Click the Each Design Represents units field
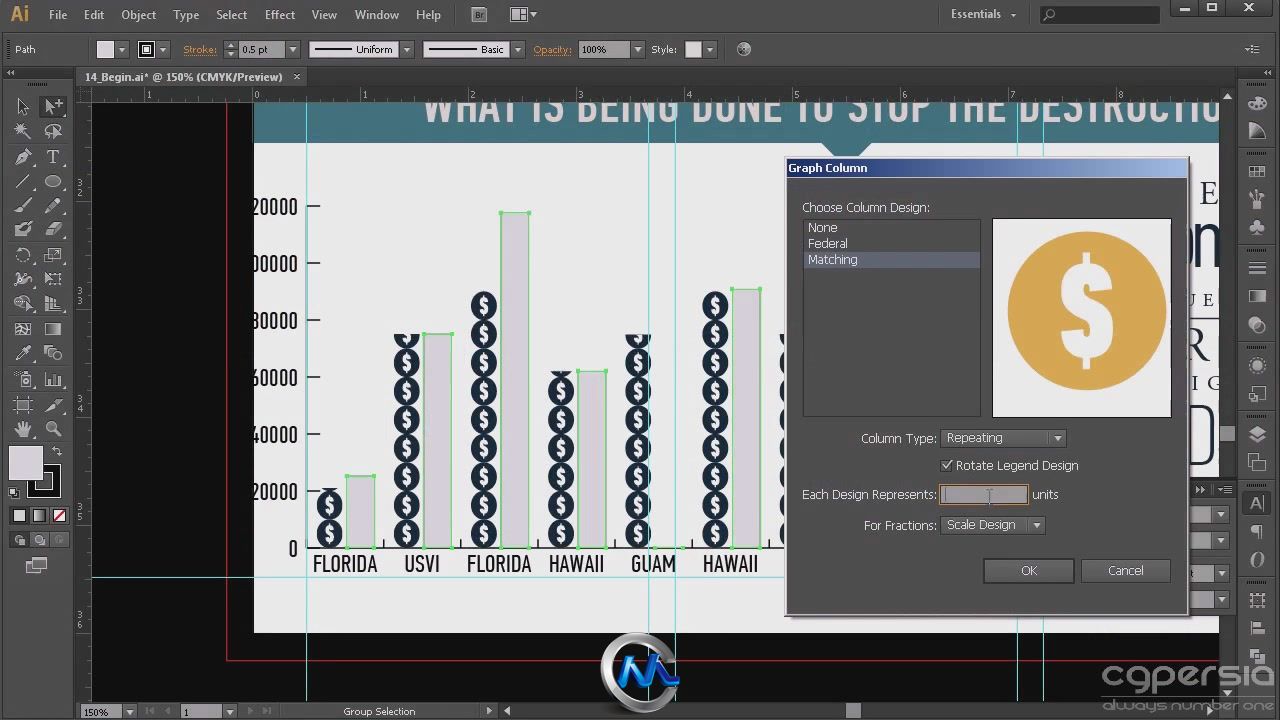Viewport: 1280px width, 720px height. point(984,494)
